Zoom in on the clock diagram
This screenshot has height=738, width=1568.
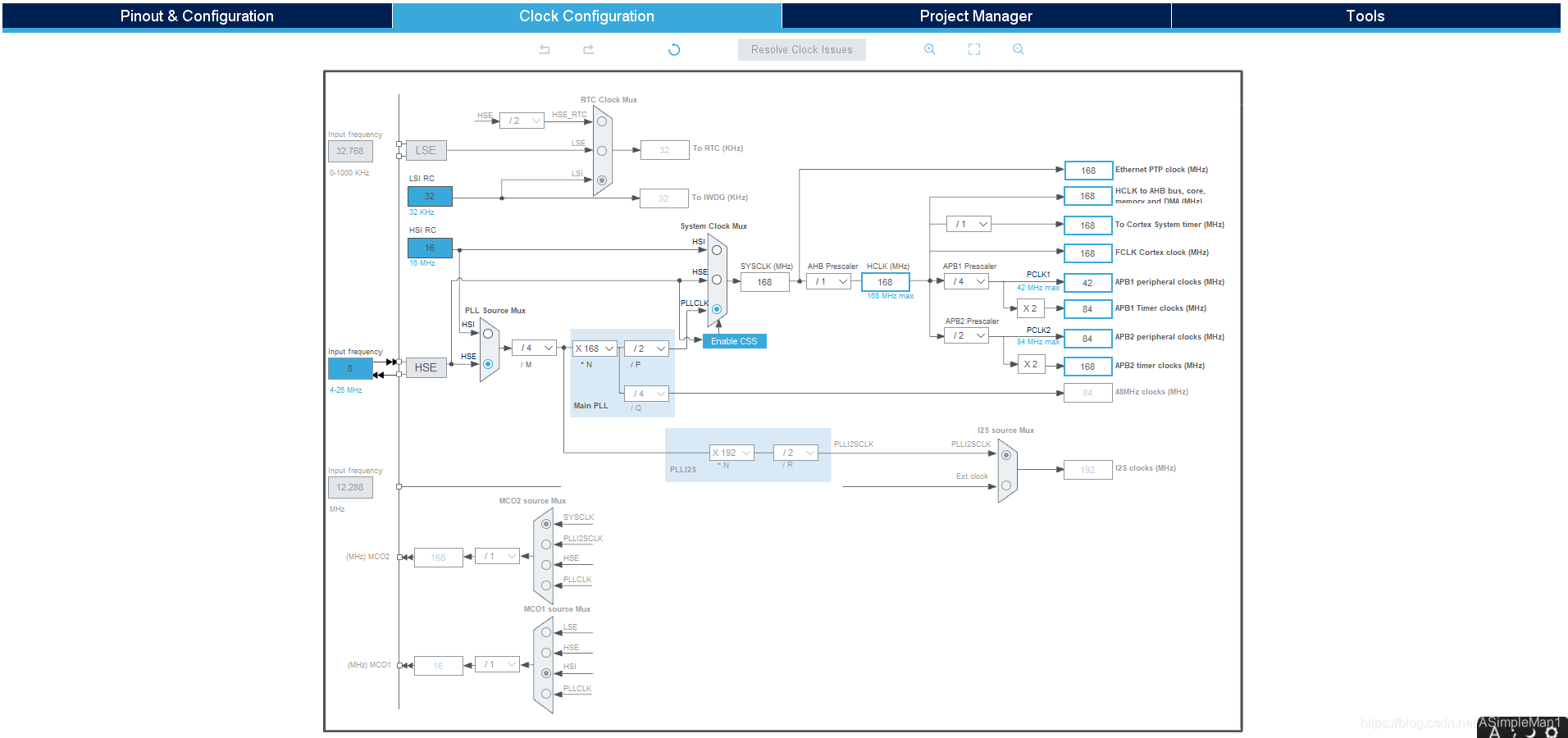click(930, 49)
